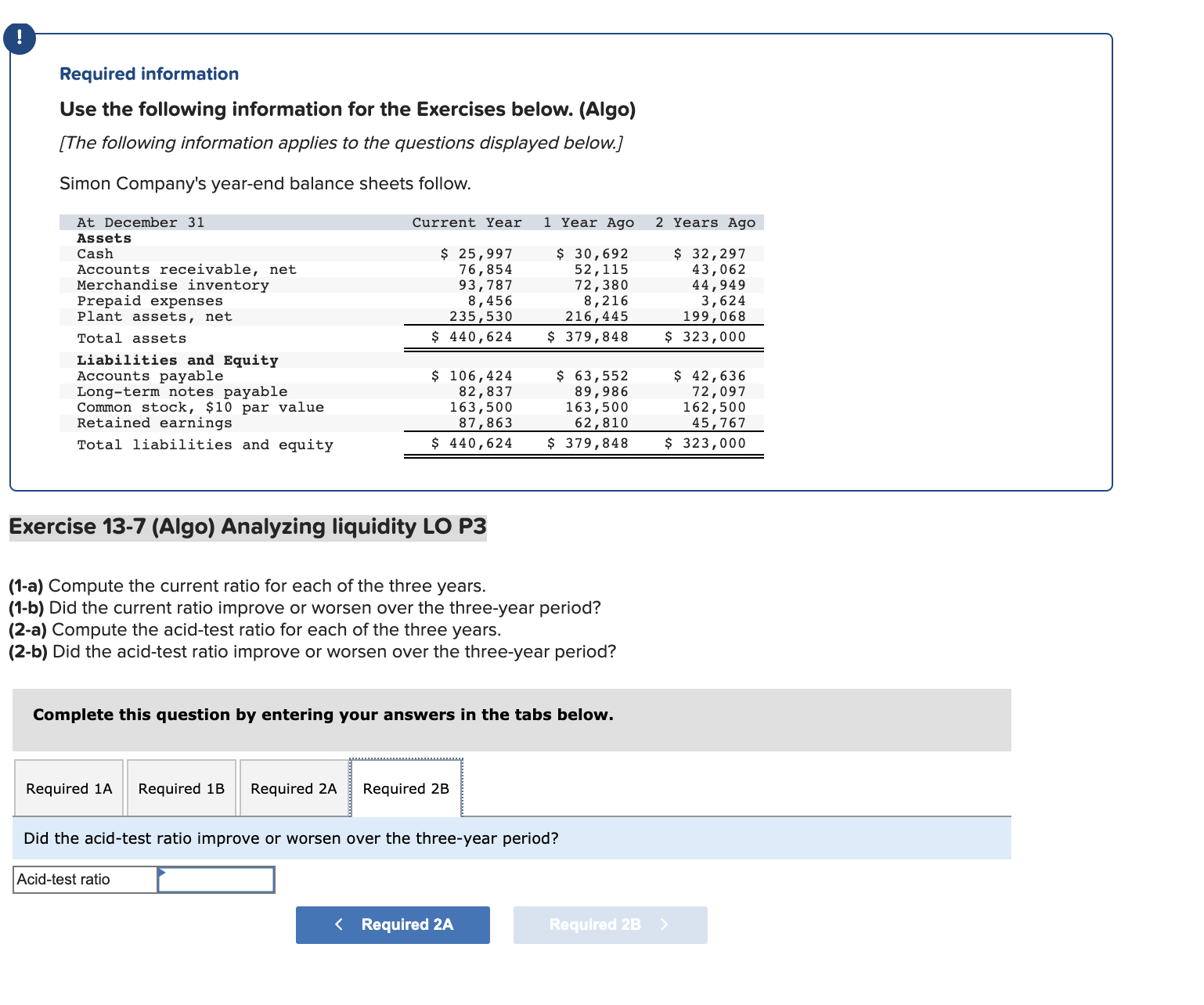Click the Common stock, $10 par value label
Viewport: 1204px width, 1005px height.
pyautogui.click(x=200, y=407)
